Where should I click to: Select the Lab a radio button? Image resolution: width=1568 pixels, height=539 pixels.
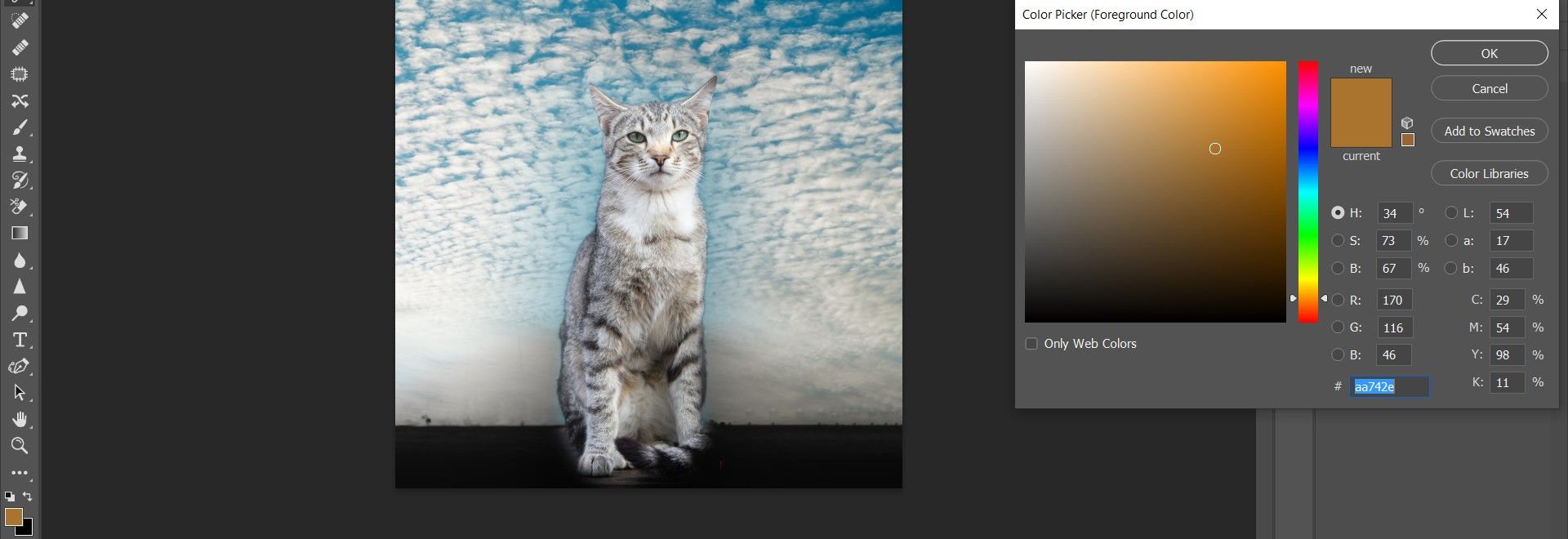[x=1451, y=240]
